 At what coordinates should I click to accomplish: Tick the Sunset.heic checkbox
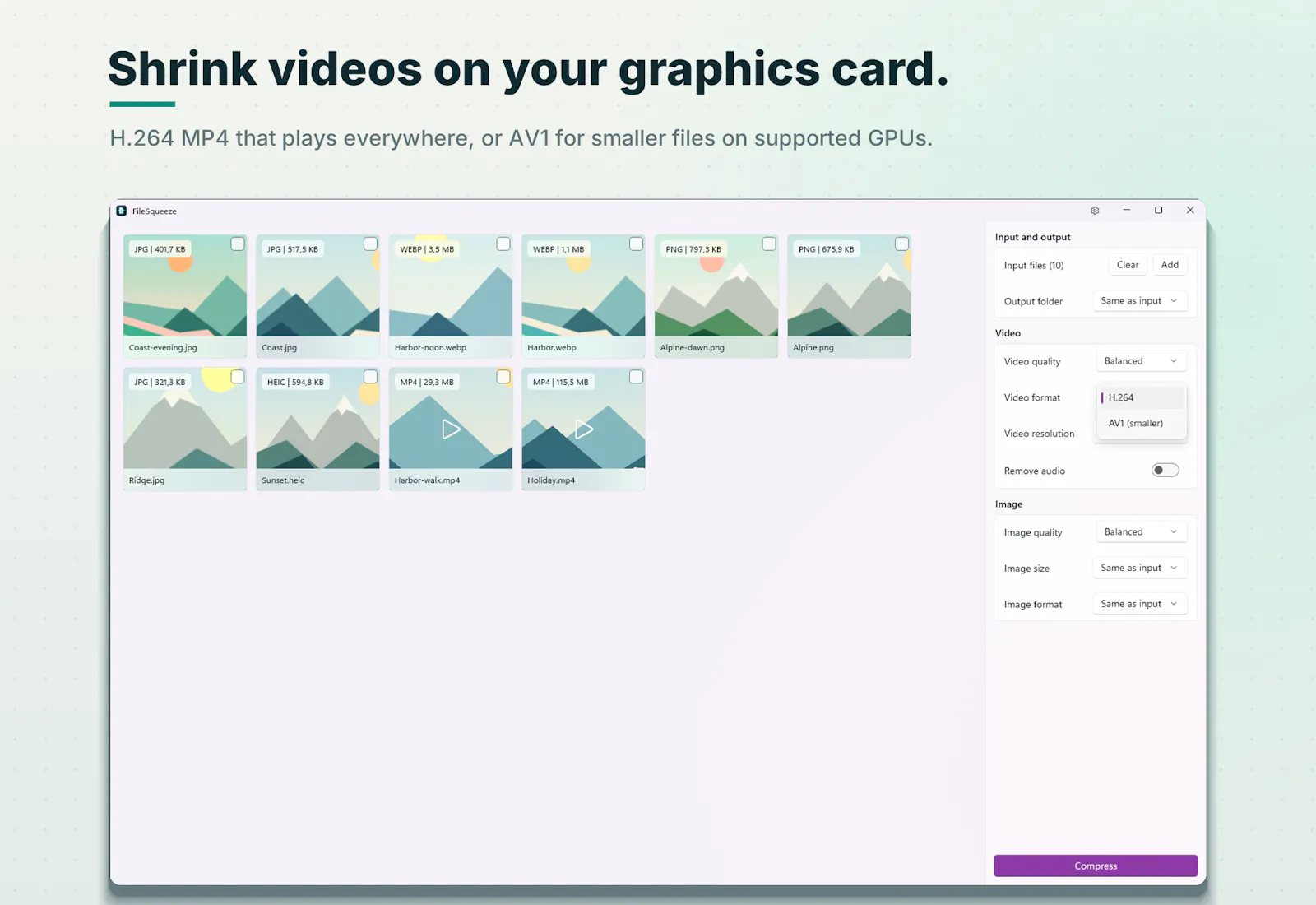370,377
